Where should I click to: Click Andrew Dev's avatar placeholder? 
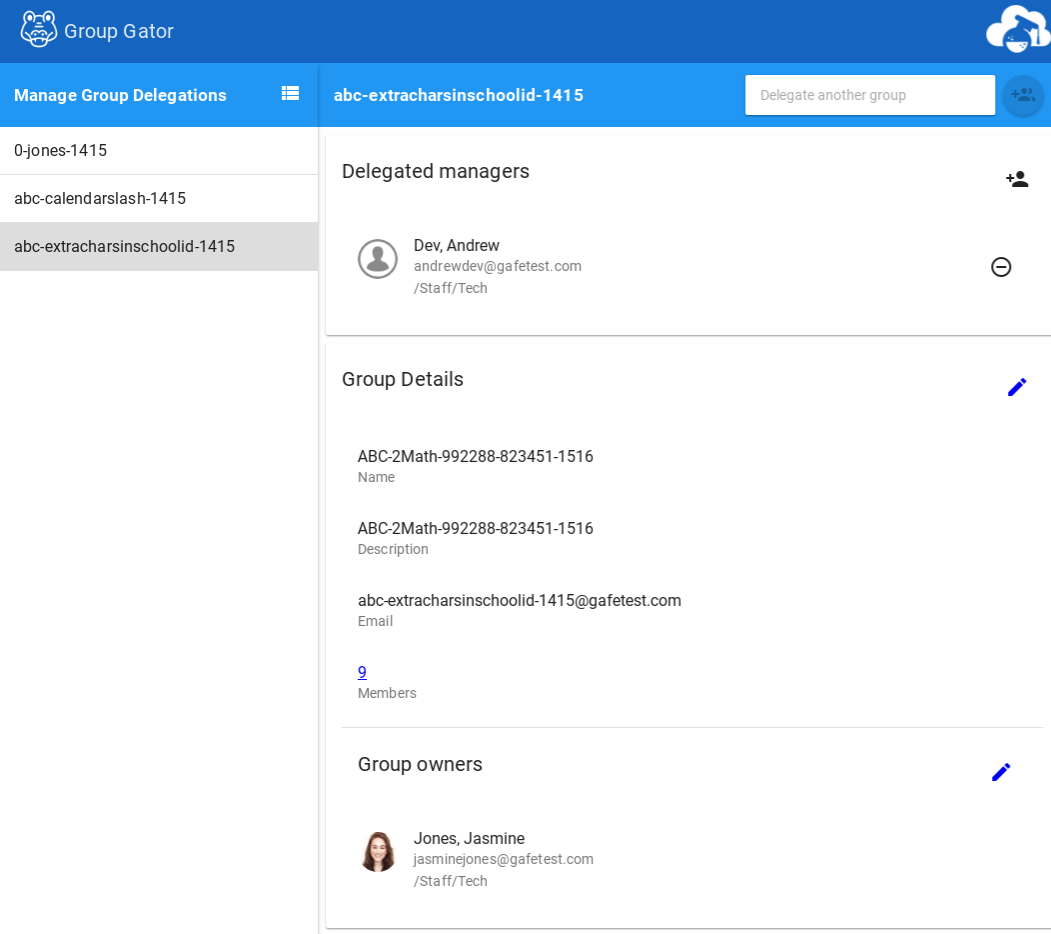[x=378, y=259]
